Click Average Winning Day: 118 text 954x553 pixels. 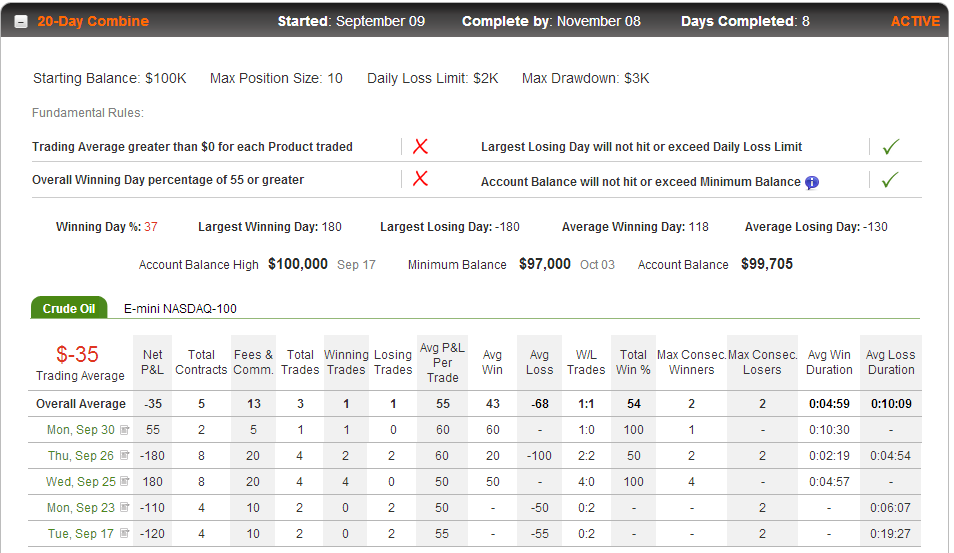635,227
